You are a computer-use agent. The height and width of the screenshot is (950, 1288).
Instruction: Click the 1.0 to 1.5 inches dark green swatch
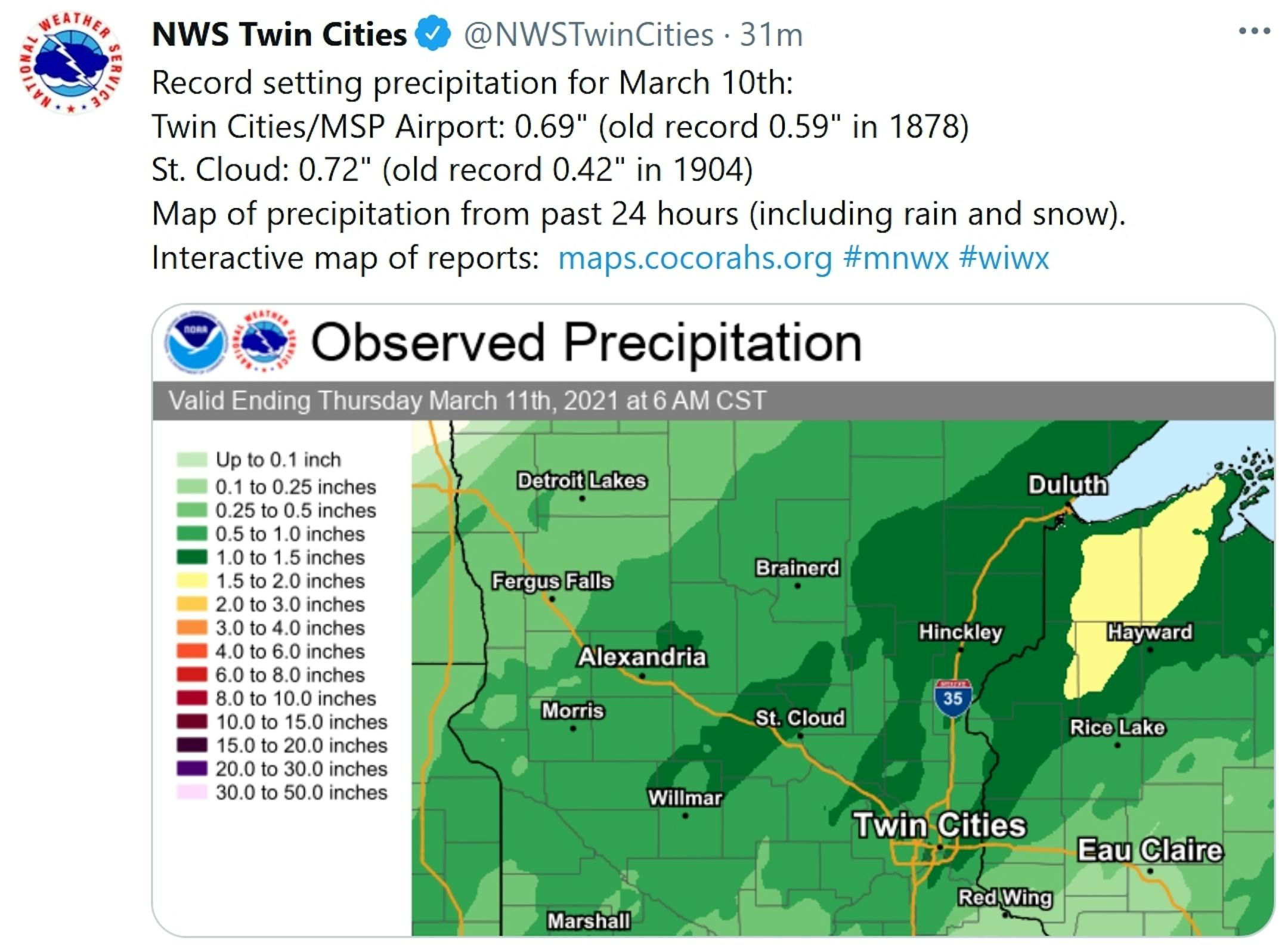pyautogui.click(x=192, y=557)
